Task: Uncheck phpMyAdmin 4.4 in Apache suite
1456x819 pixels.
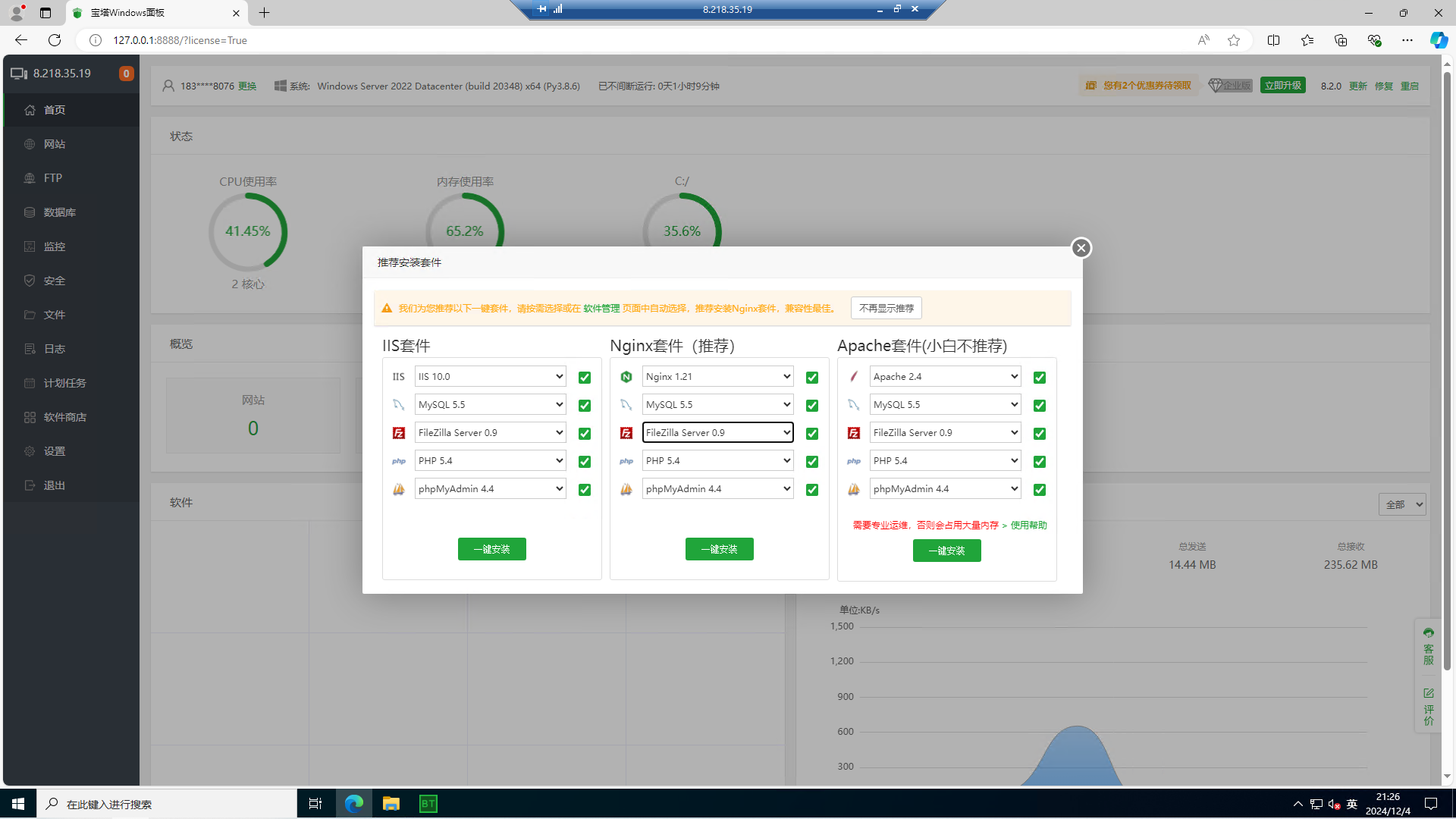Action: tap(1040, 490)
